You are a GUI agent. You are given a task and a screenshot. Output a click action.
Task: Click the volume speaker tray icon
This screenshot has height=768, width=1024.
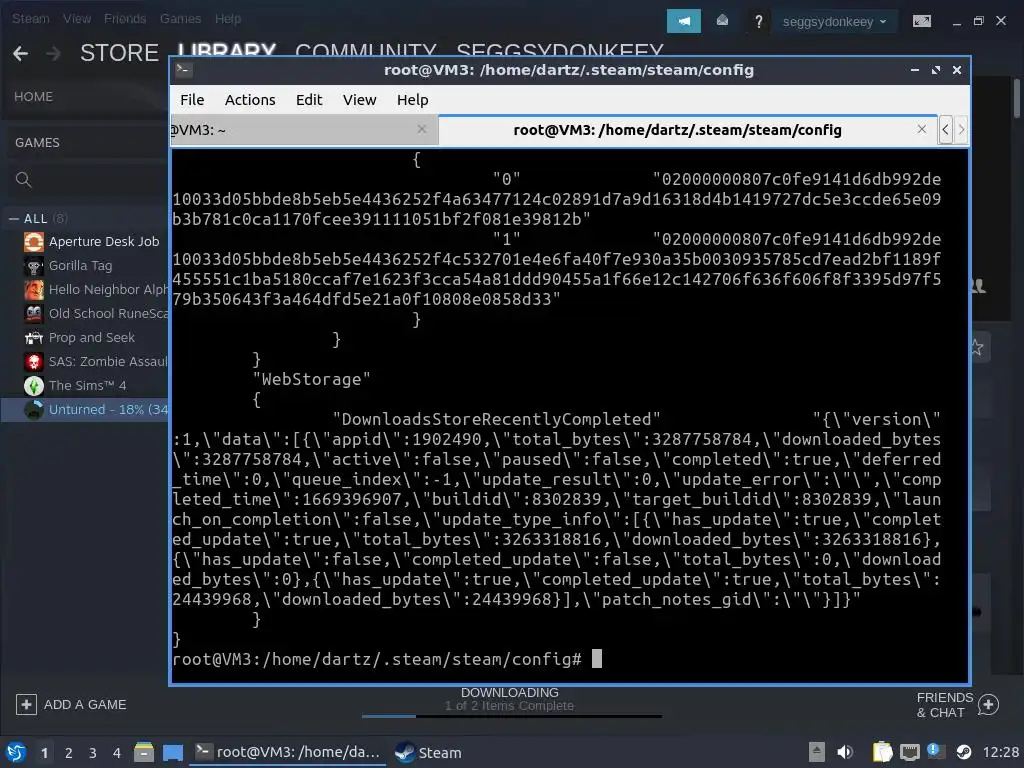(845, 752)
